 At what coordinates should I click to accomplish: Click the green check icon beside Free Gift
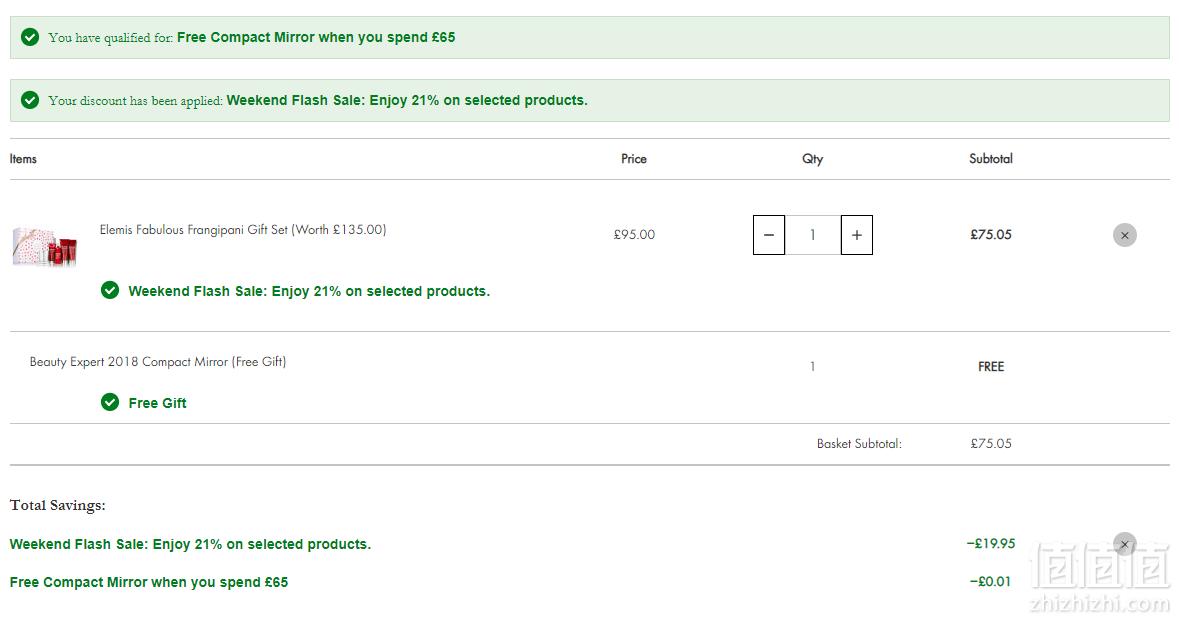pos(110,402)
